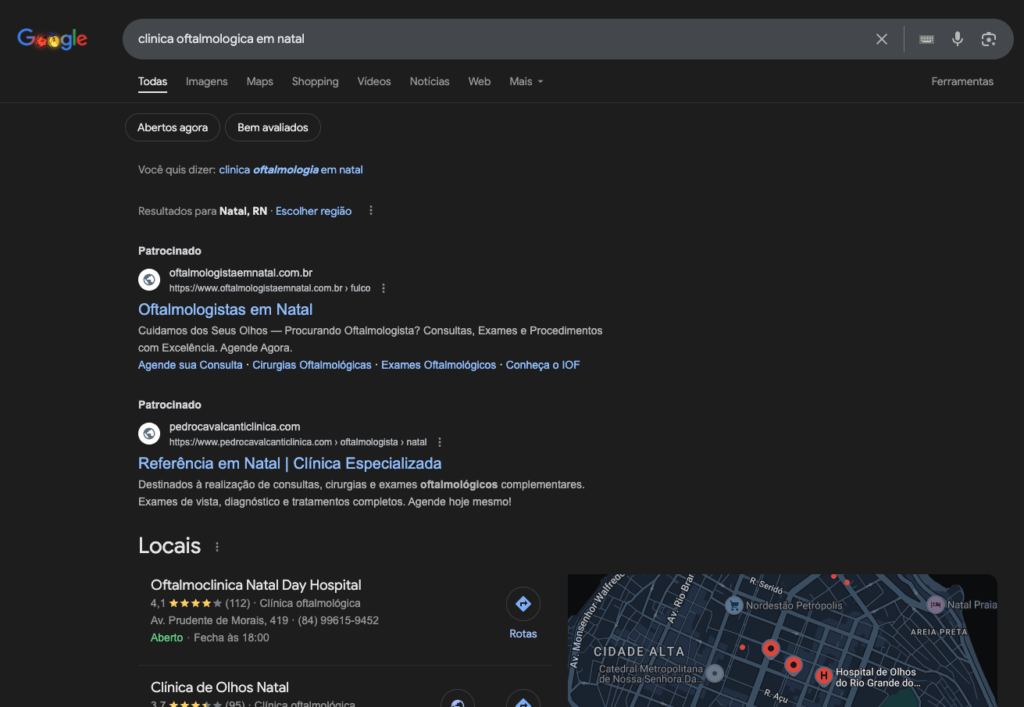Click the oftalmologistaemnatal.com.br site favicon
Viewport: 1024px width, 707px height.
click(149, 279)
